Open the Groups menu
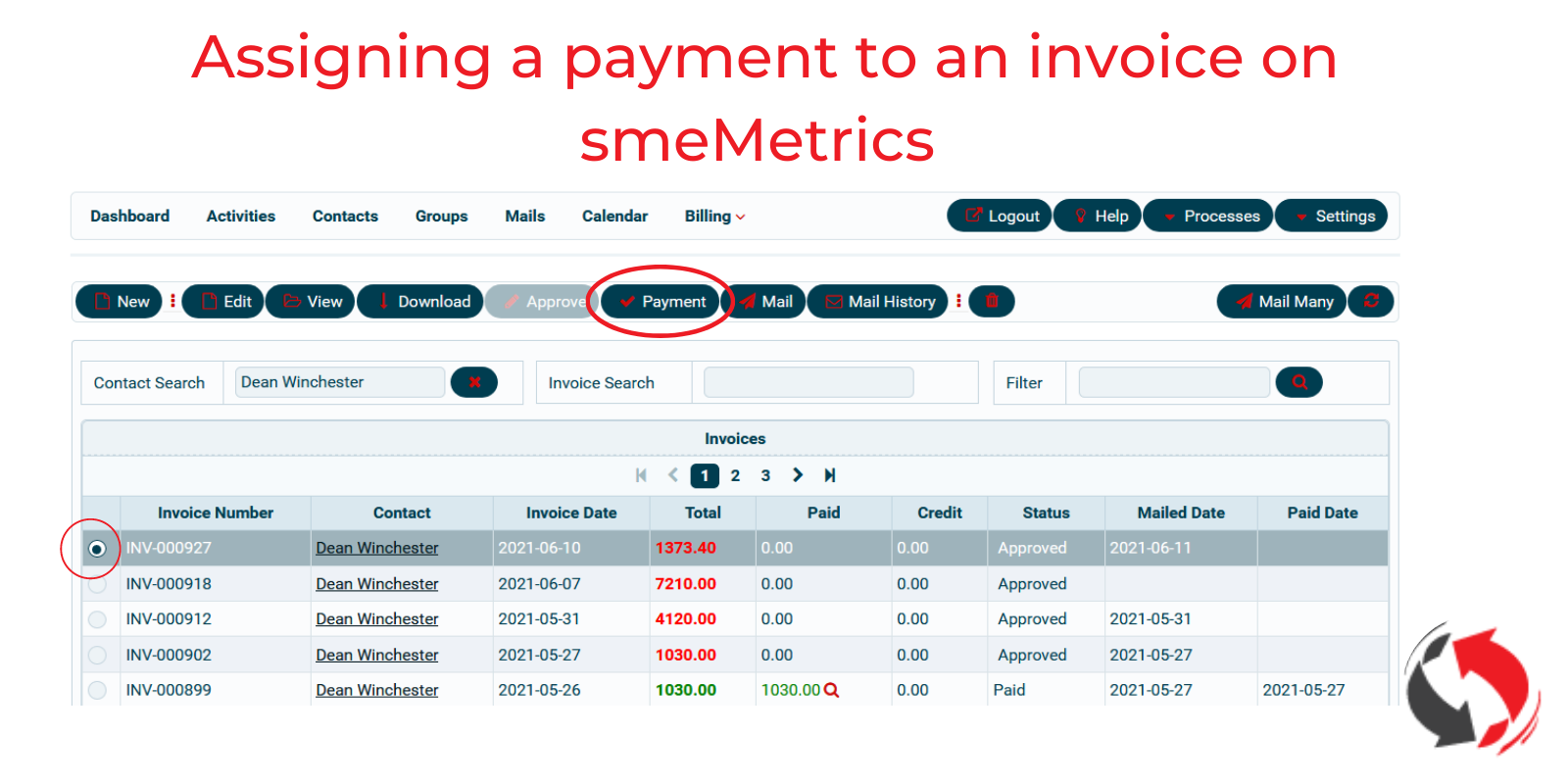The width and height of the screenshot is (1568, 784). (x=441, y=216)
